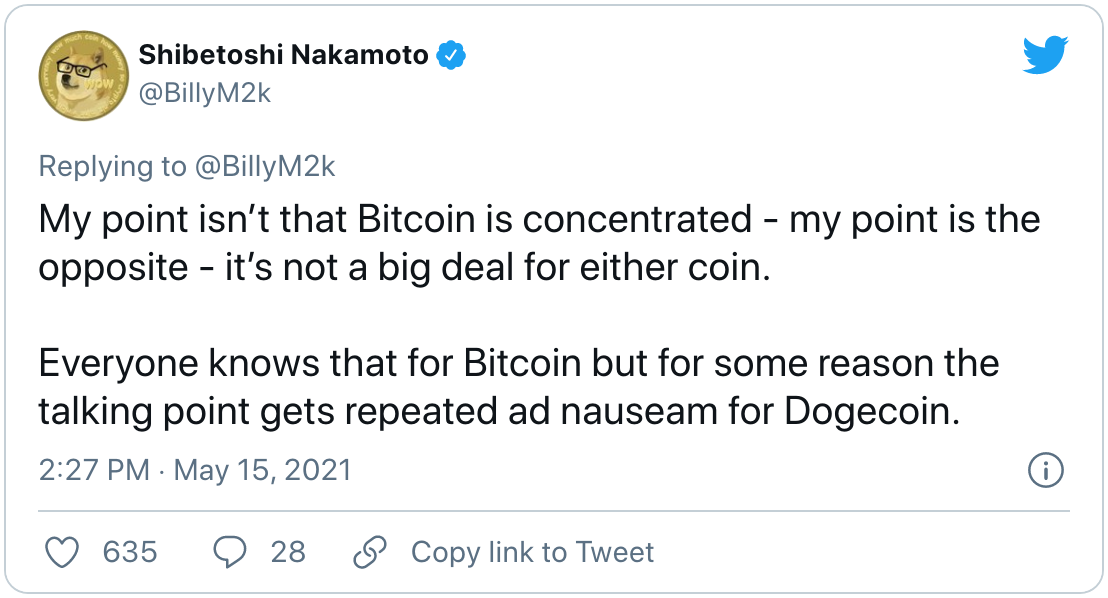Viewport: 1108px width, 598px height.
Task: Click the divider line above the action row
Action: (554, 510)
